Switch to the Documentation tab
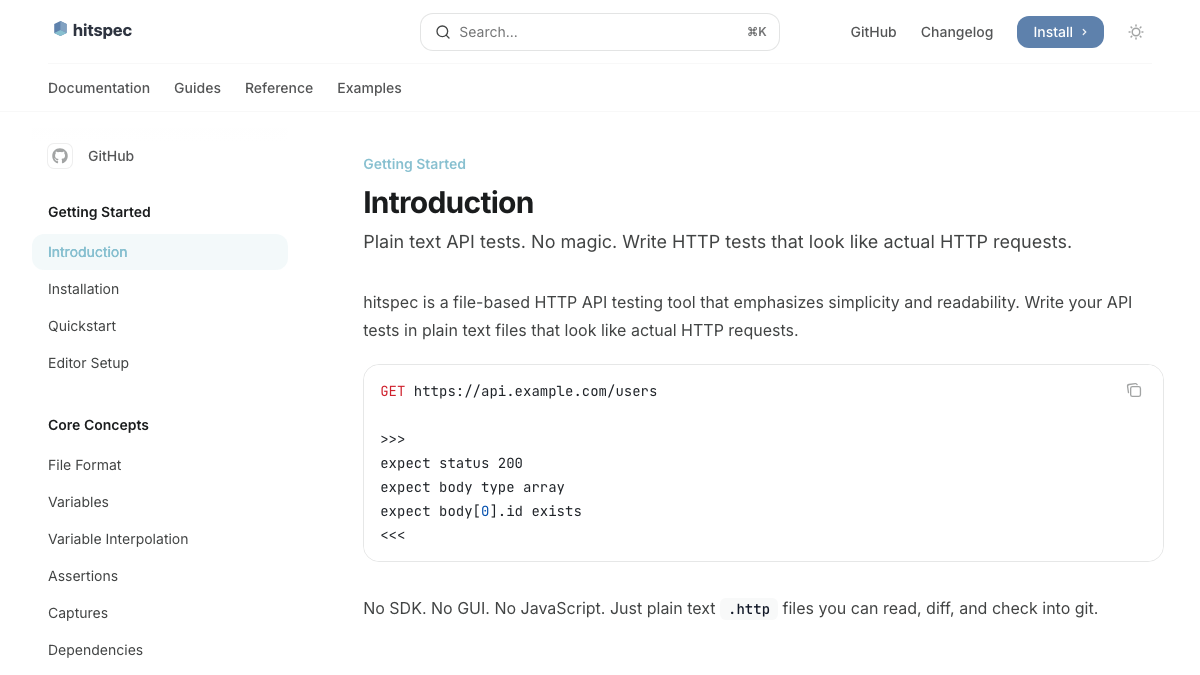Image resolution: width=1200 pixels, height=675 pixels. (99, 88)
